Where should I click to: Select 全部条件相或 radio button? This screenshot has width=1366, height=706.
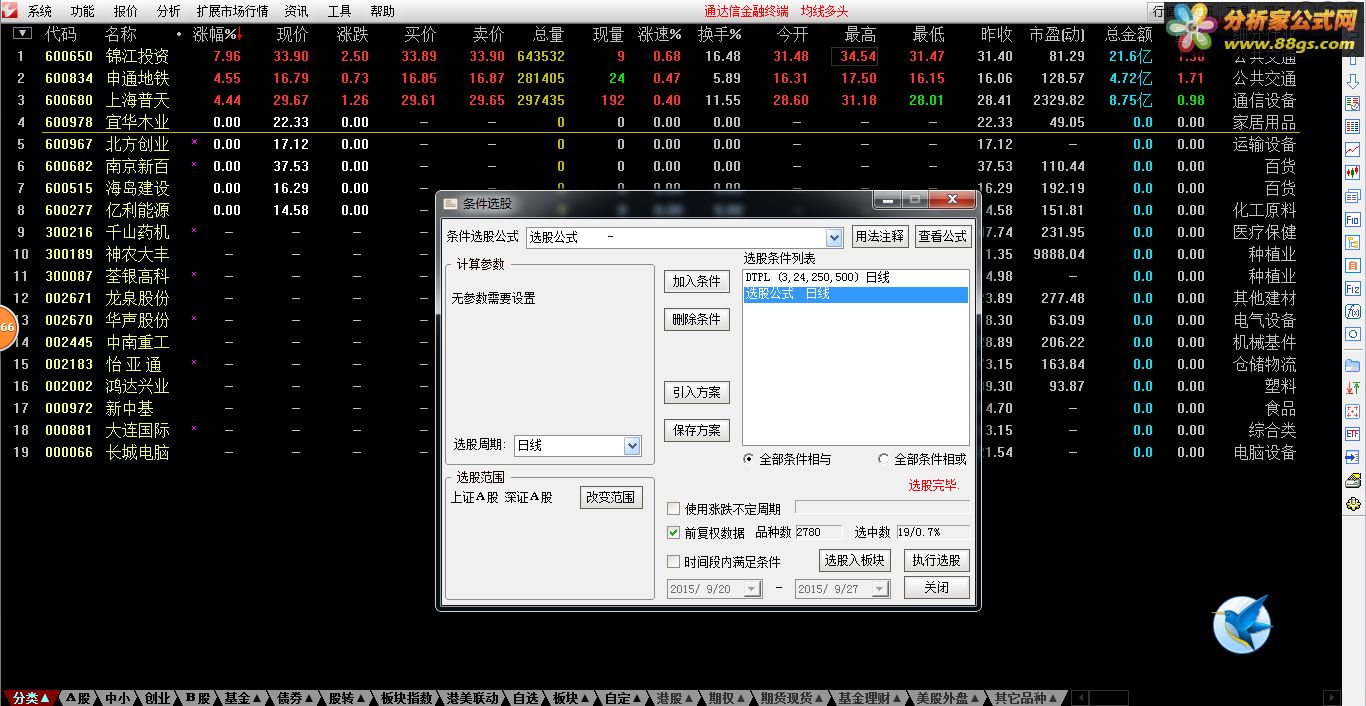point(883,459)
